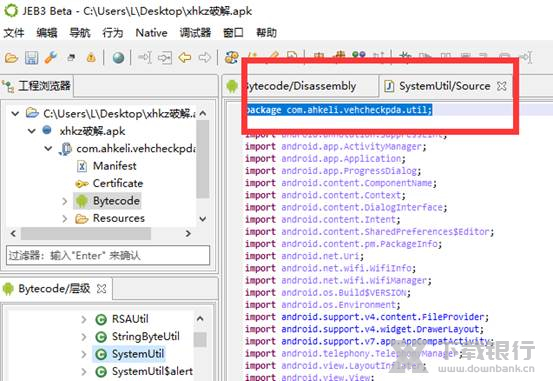The image size is (553, 381).
Task: Expand the RSAUtil class node
Action: [84, 319]
